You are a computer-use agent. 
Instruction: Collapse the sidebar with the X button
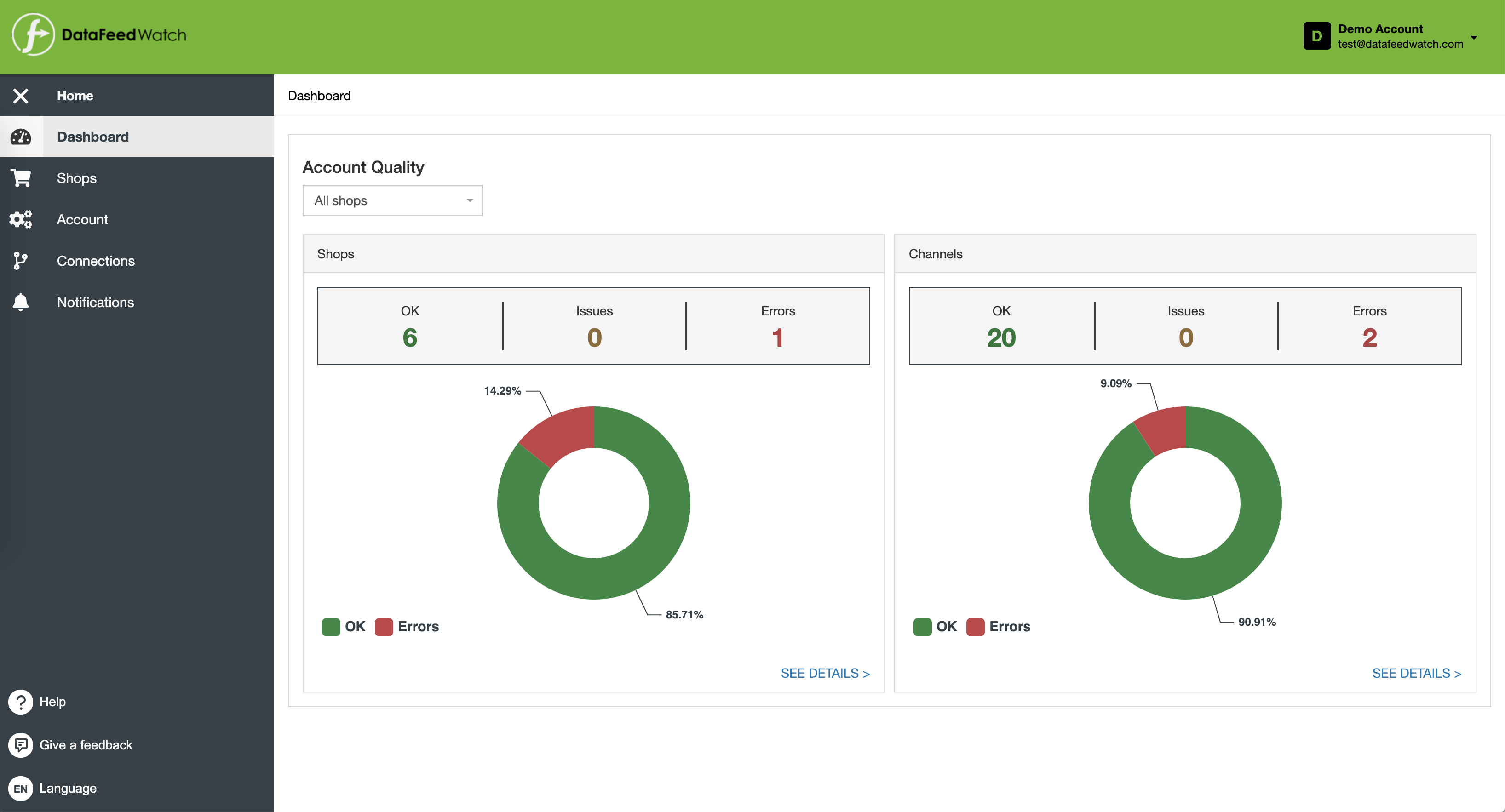tap(20, 95)
